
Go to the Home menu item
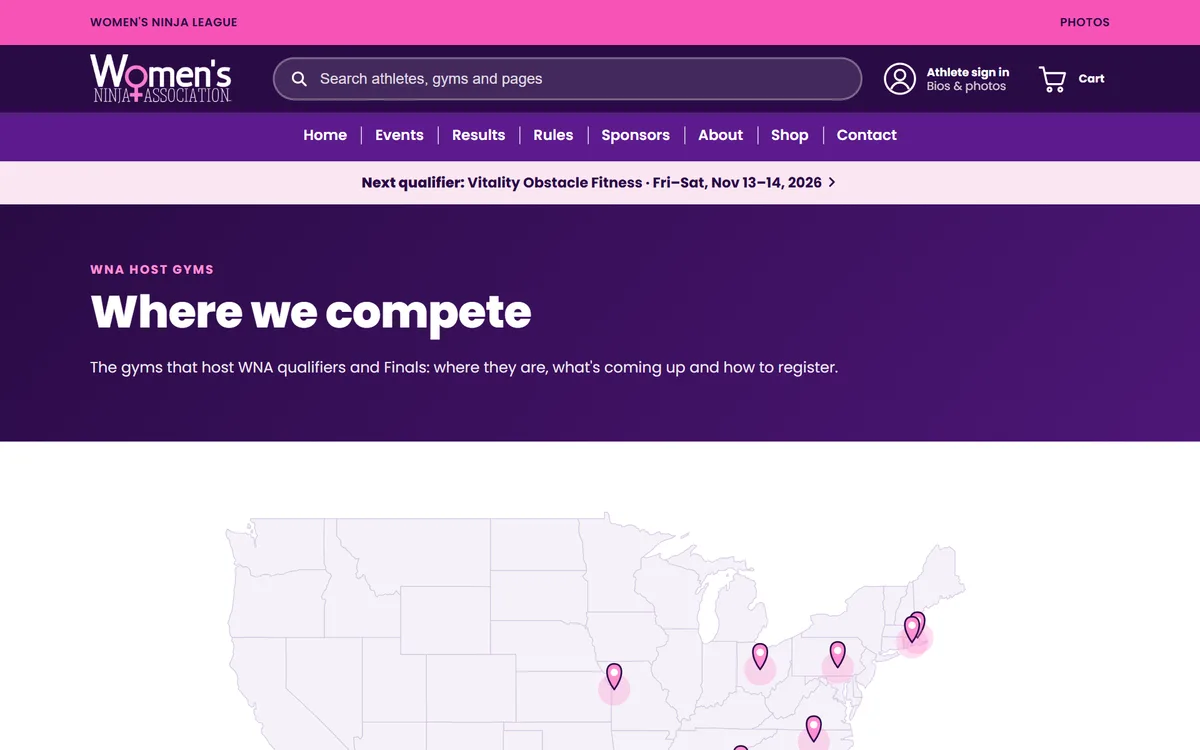pyautogui.click(x=325, y=135)
